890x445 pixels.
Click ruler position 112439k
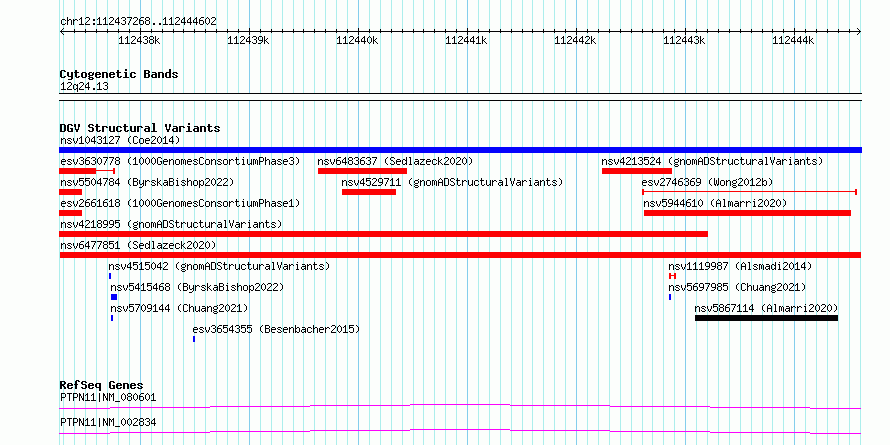[248, 40]
